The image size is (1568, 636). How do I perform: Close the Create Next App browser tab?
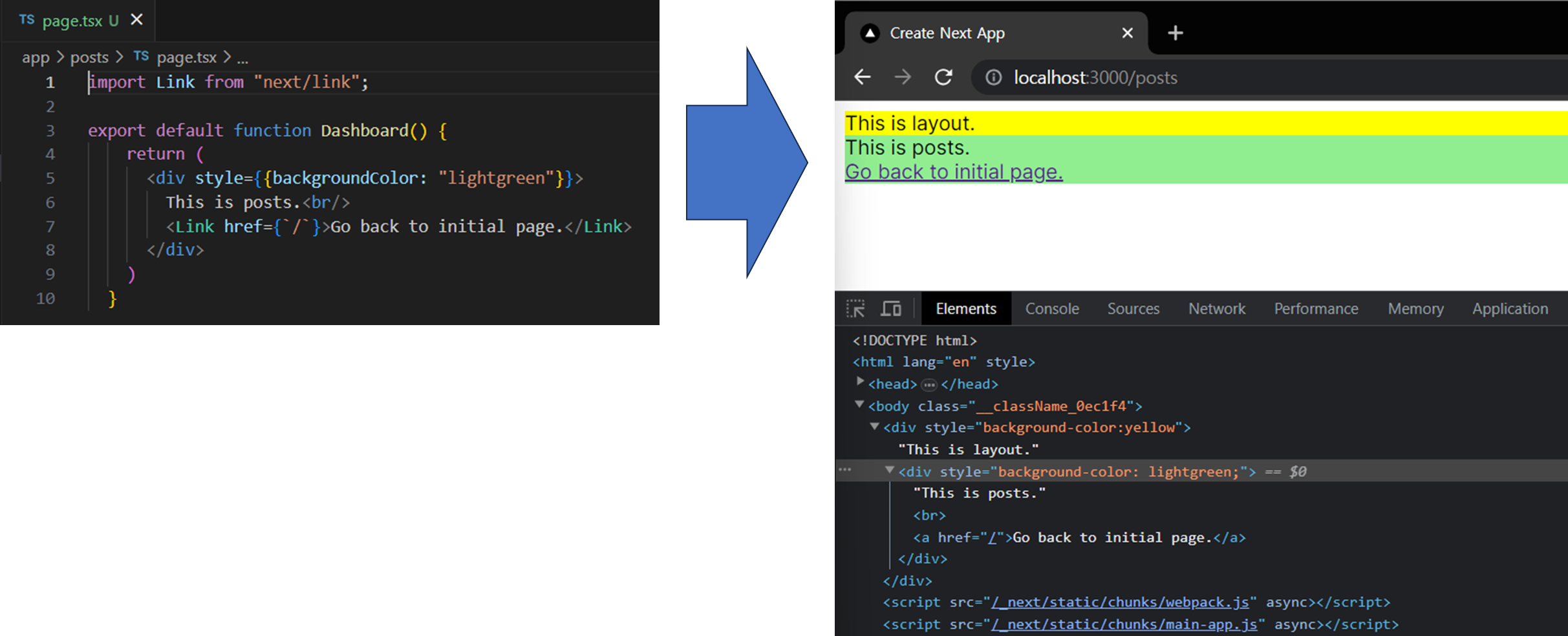[1127, 33]
